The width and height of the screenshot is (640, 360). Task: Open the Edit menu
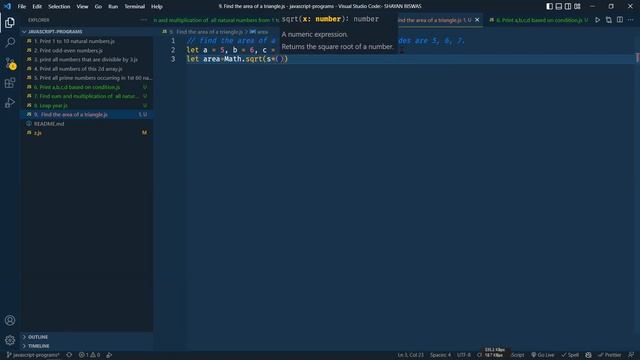click(x=37, y=7)
